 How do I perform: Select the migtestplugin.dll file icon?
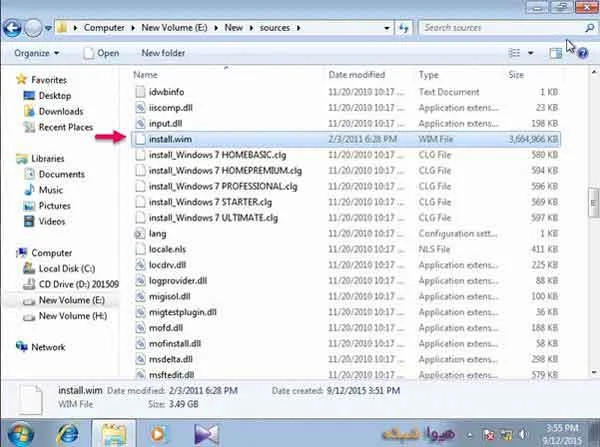coord(140,312)
